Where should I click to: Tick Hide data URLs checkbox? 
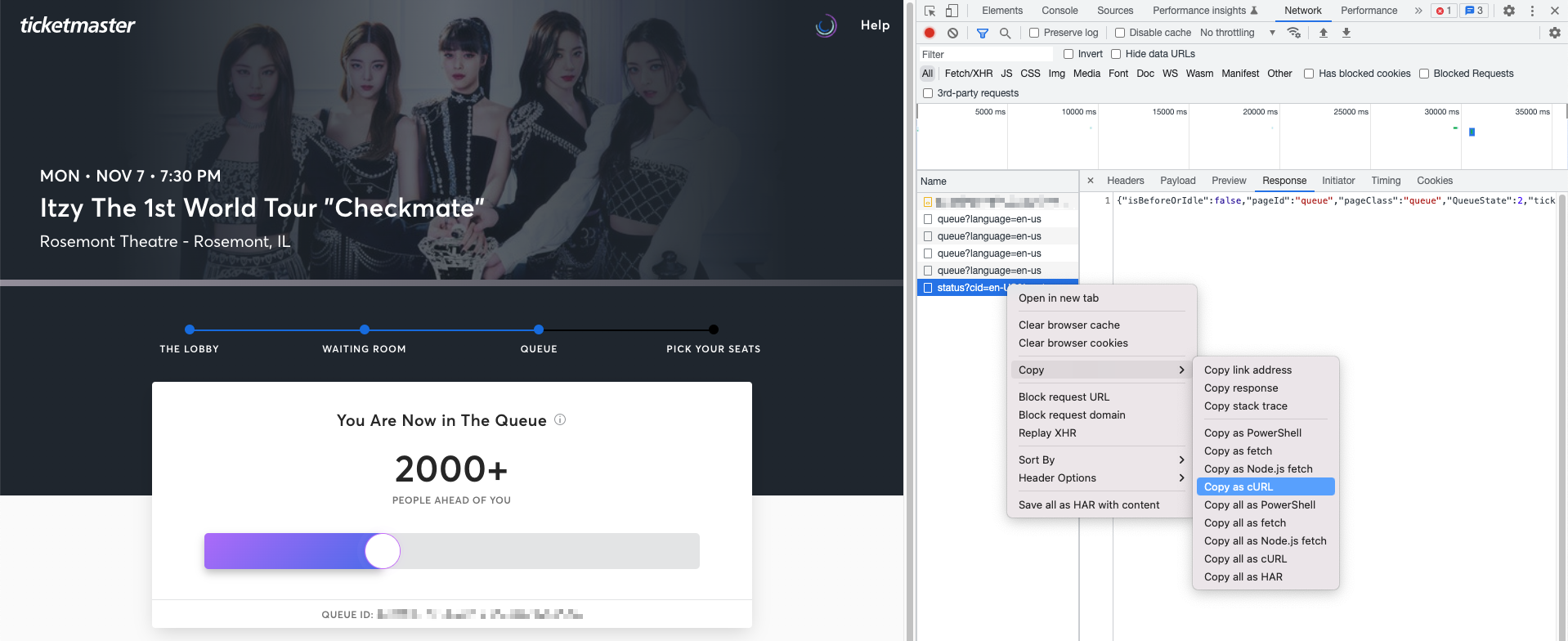1116,54
